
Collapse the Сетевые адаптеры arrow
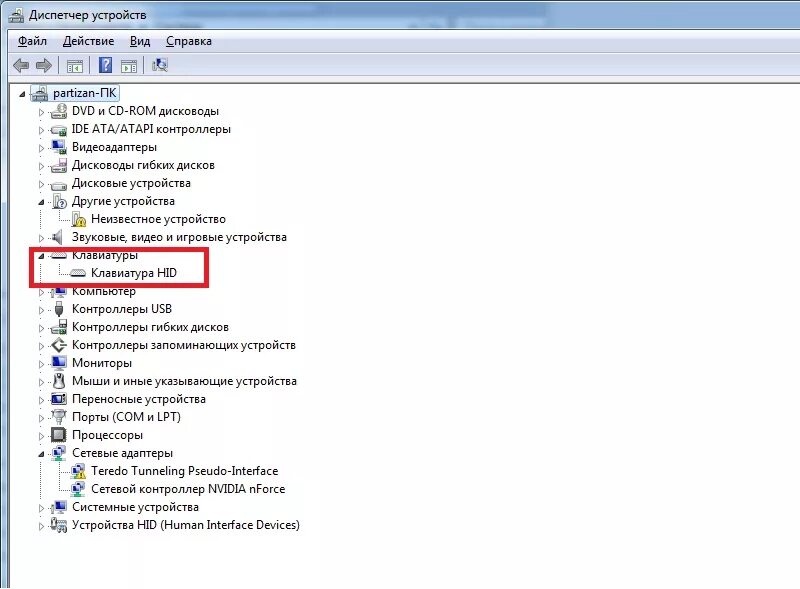[x=41, y=454]
